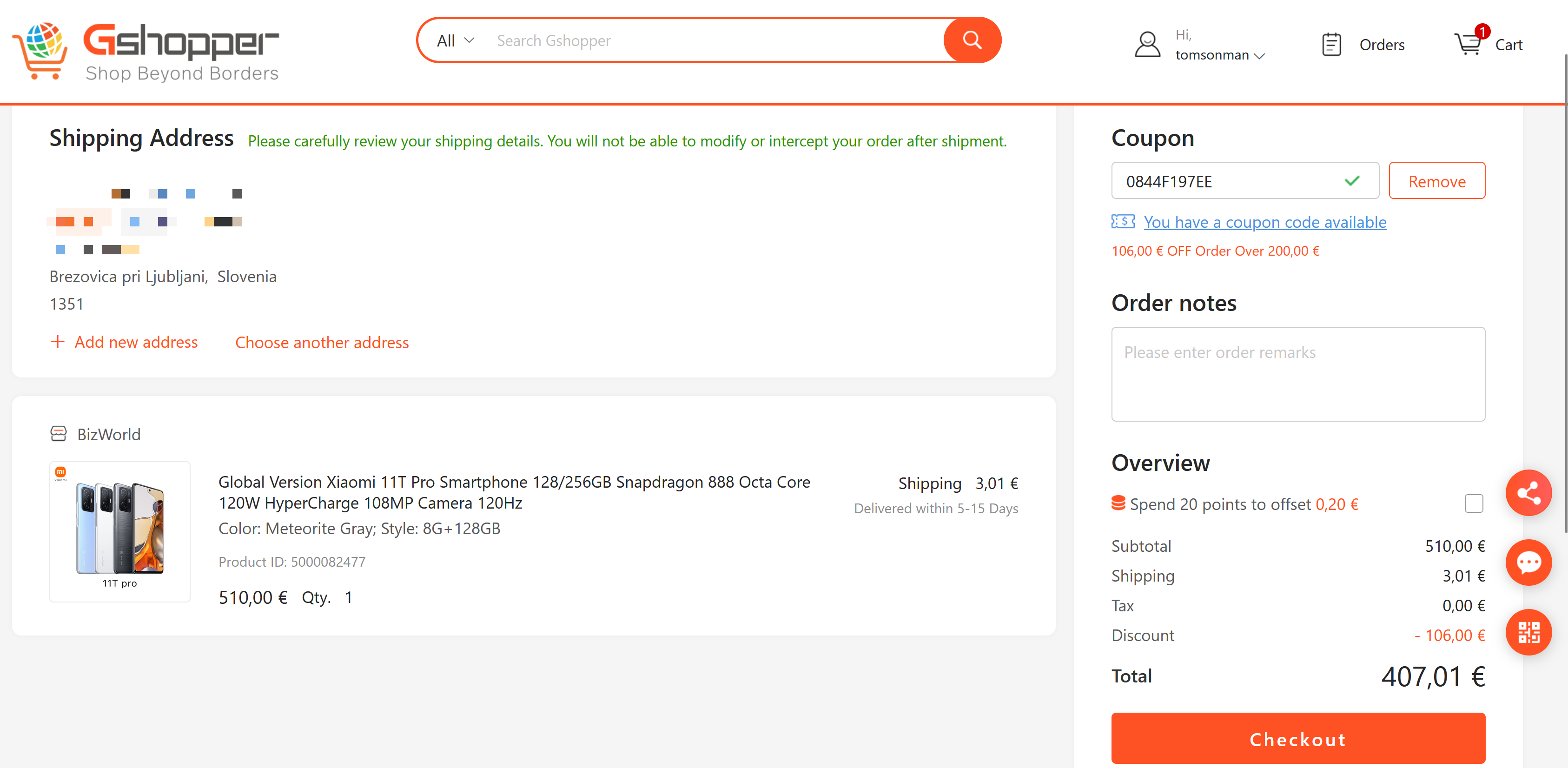This screenshot has width=1568, height=768.
Task: Expand the tomsonman account menu
Action: click(1220, 55)
